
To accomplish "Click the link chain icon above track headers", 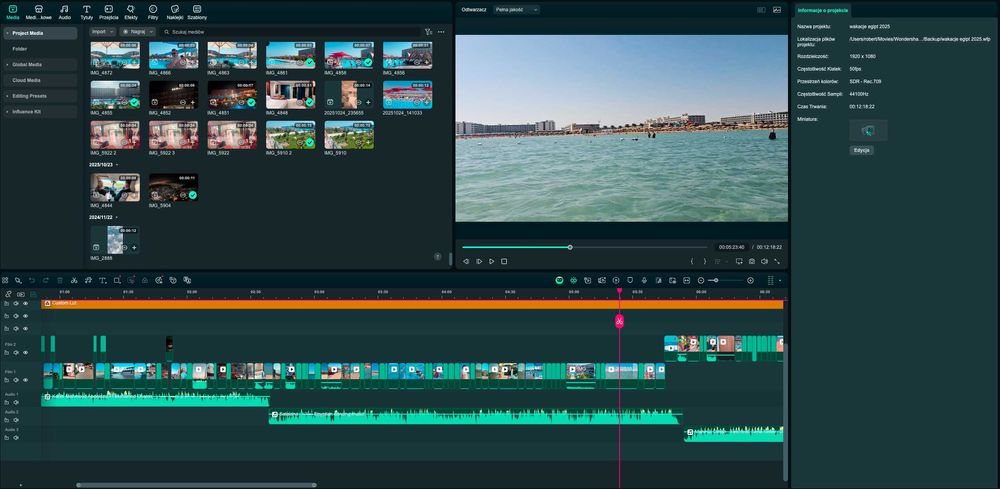I will [8, 294].
